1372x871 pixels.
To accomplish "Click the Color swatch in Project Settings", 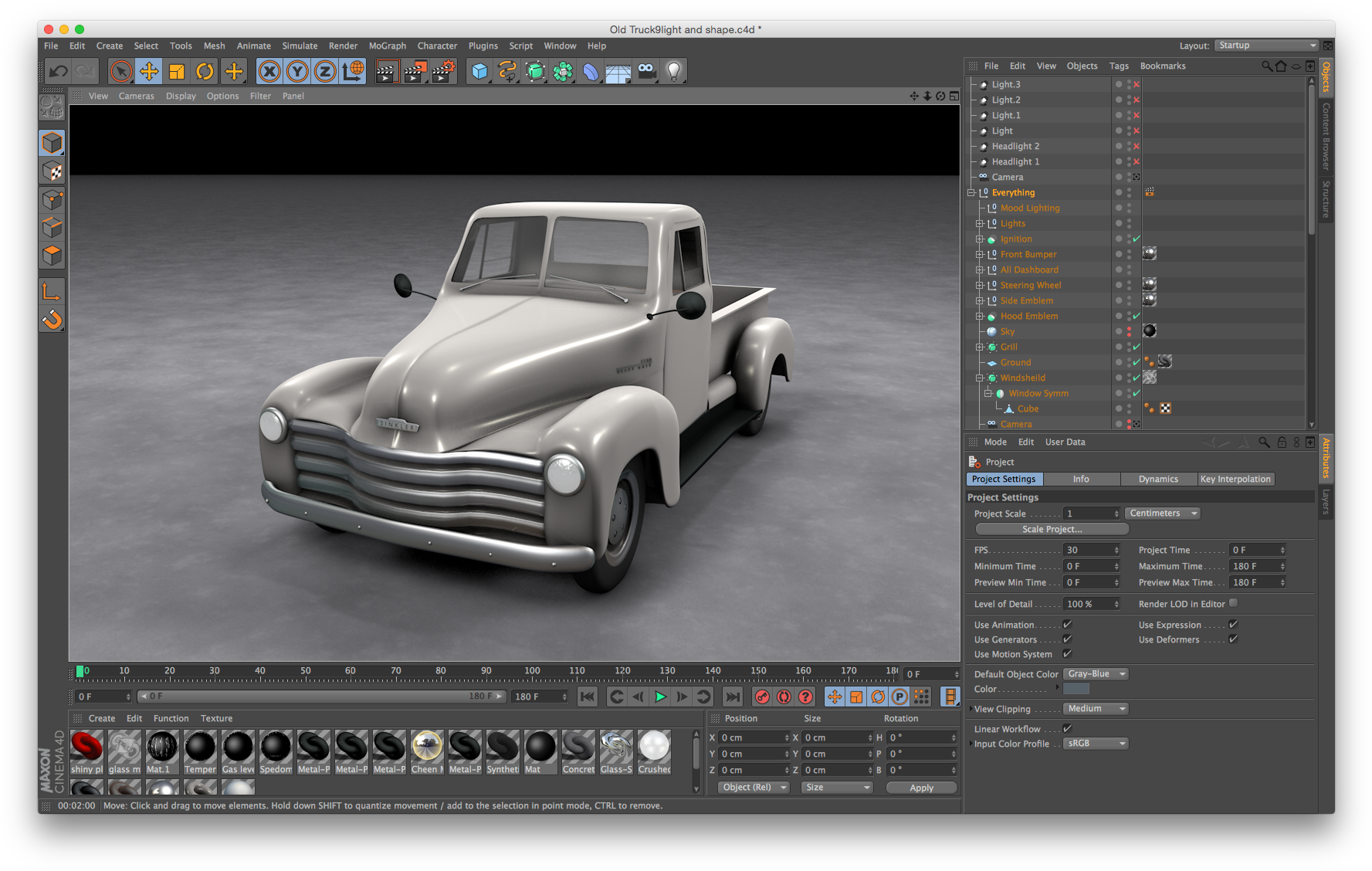I will (1076, 688).
